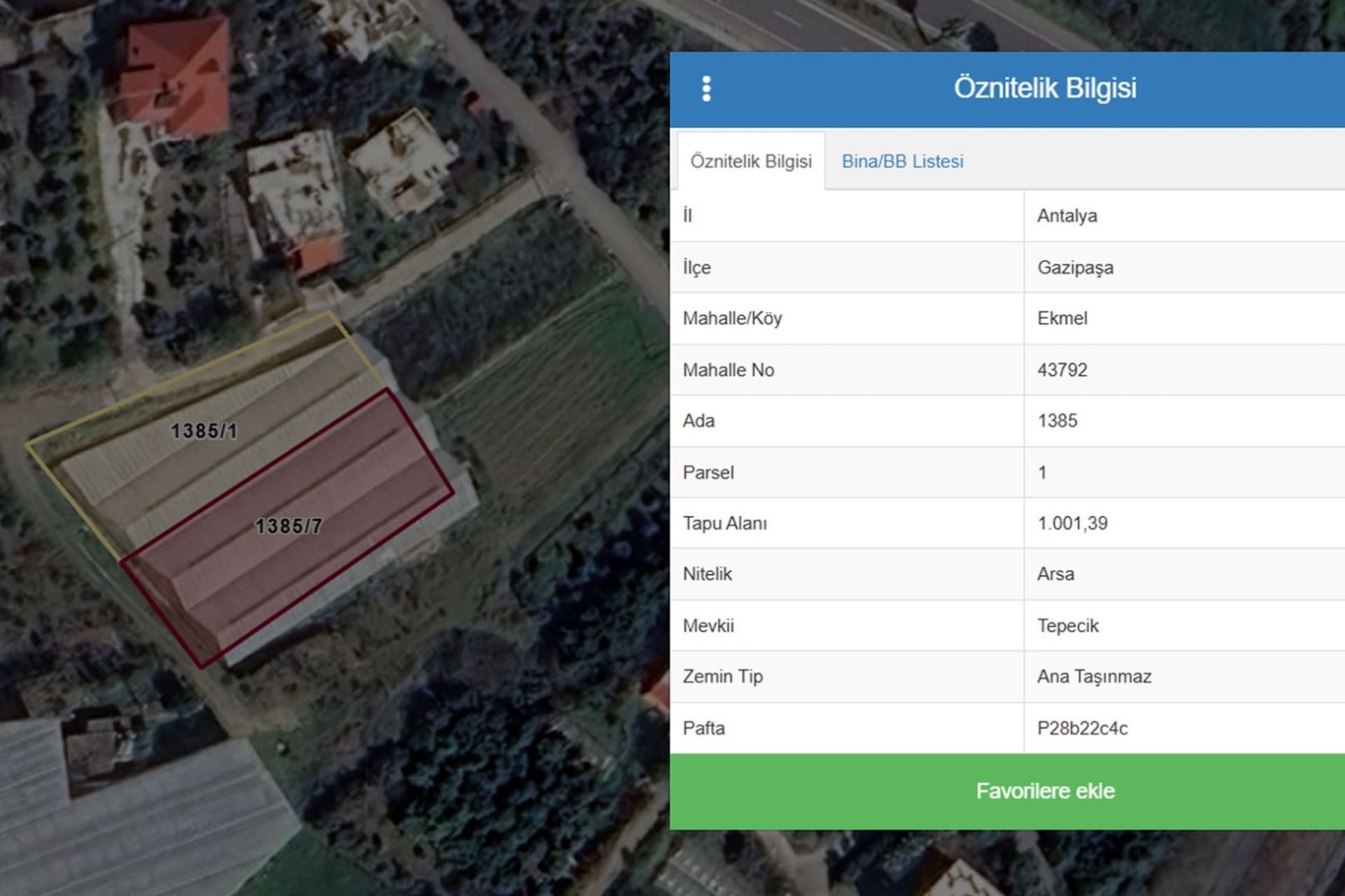
Task: Open the three-dot menu in panel header
Action: pos(706,88)
